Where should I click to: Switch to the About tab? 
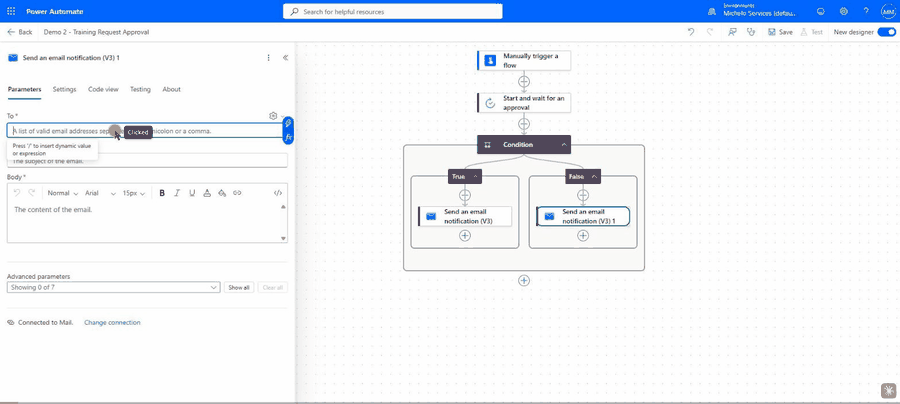point(171,90)
